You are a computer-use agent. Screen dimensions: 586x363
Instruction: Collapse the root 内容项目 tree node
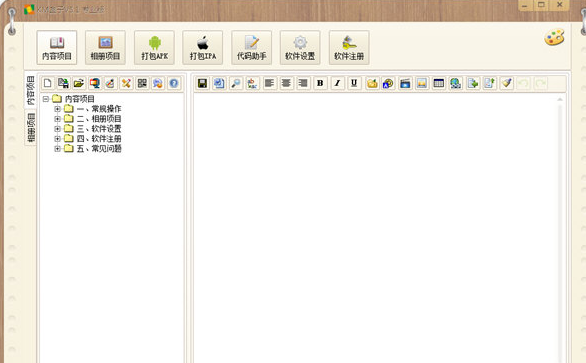[46, 99]
